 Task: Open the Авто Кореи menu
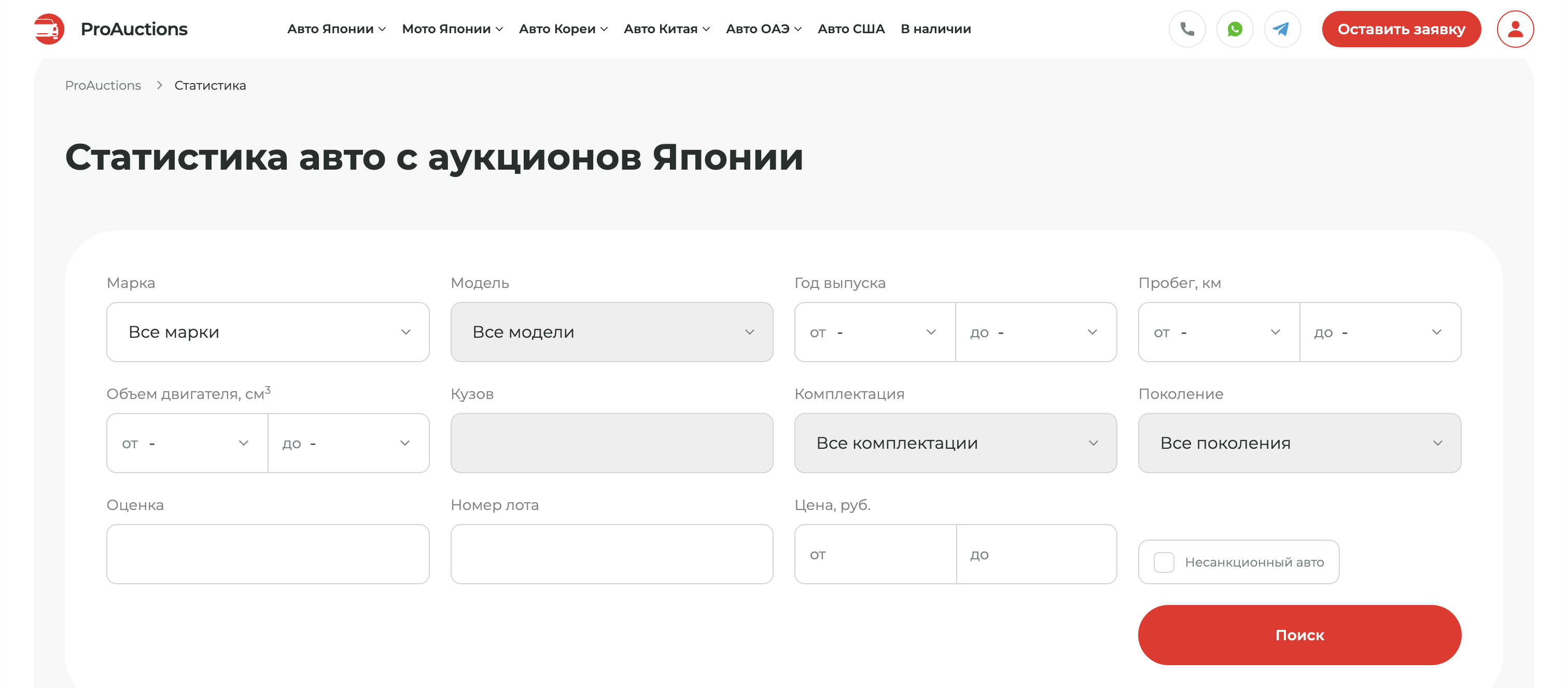click(x=563, y=29)
